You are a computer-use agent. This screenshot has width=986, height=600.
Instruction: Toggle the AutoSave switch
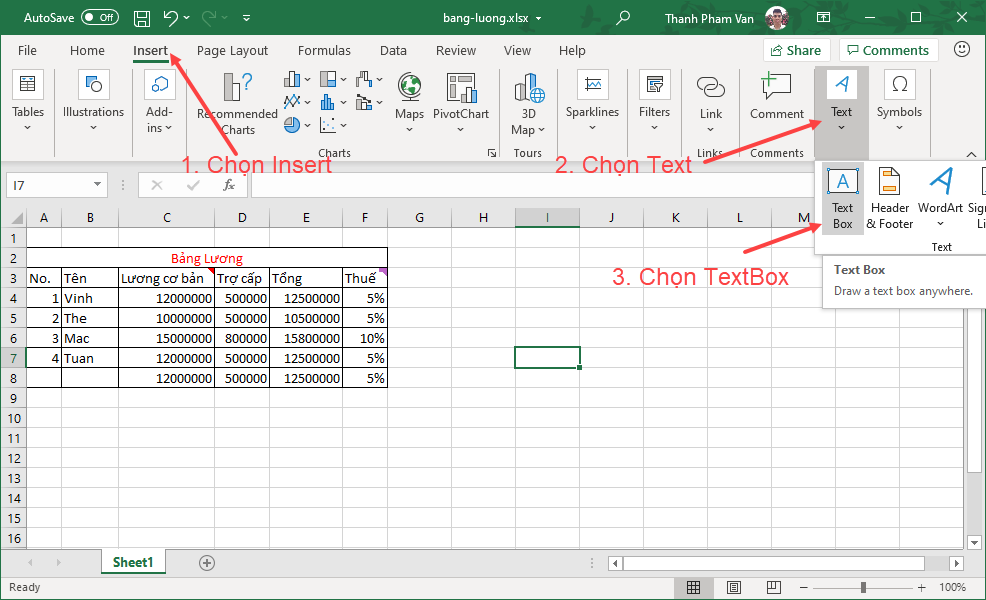pyautogui.click(x=99, y=18)
